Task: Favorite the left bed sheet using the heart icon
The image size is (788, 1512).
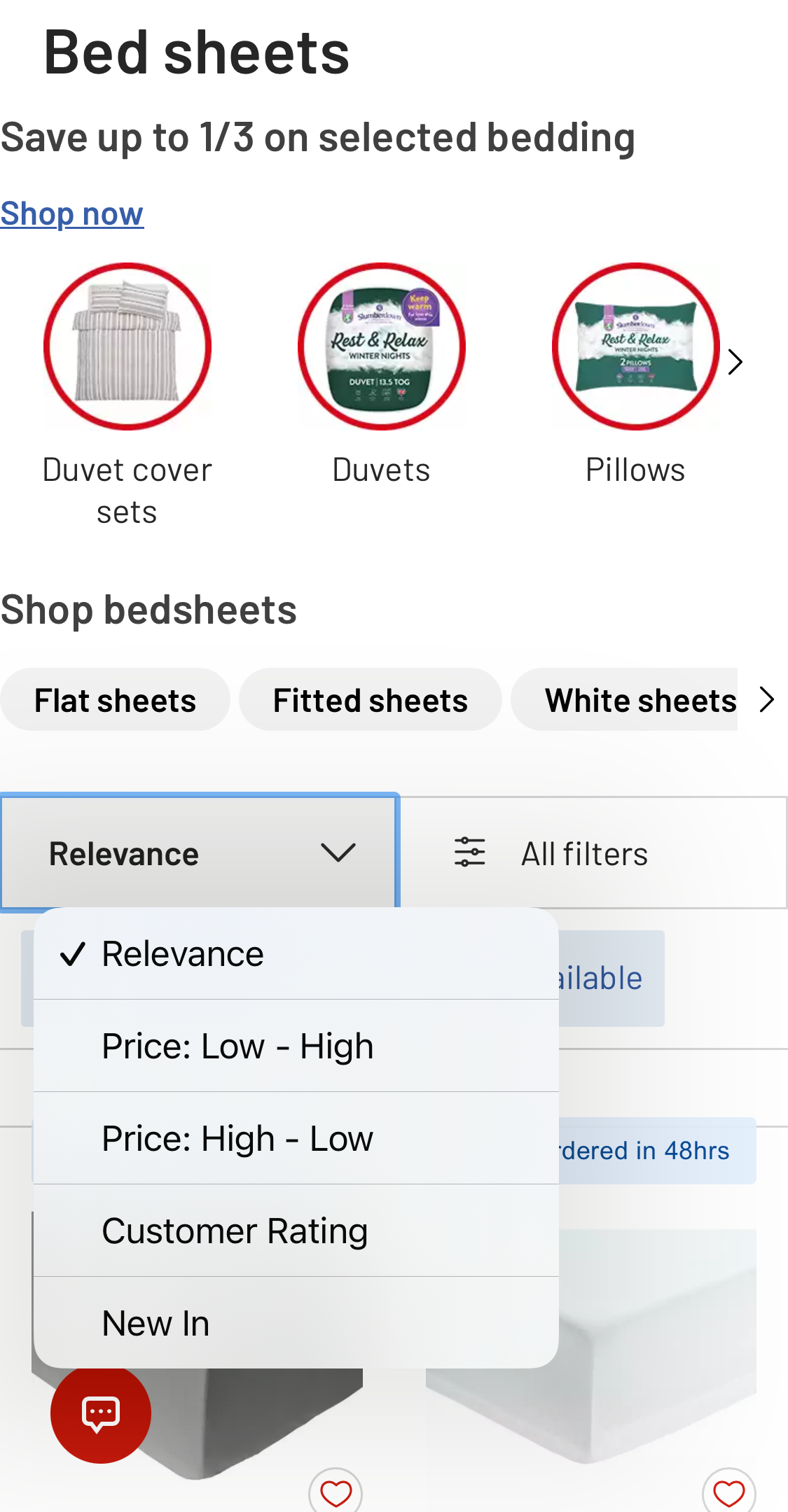Action: [337, 1490]
